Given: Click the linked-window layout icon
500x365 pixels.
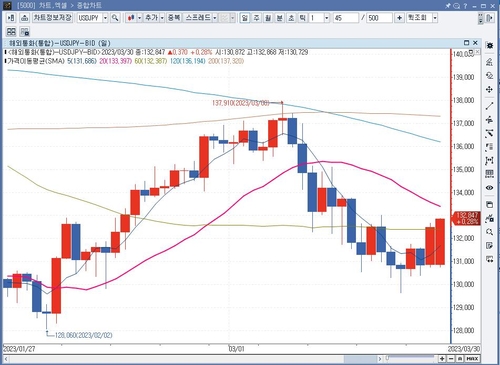Looking at the screenshot, I should tap(25, 32).
